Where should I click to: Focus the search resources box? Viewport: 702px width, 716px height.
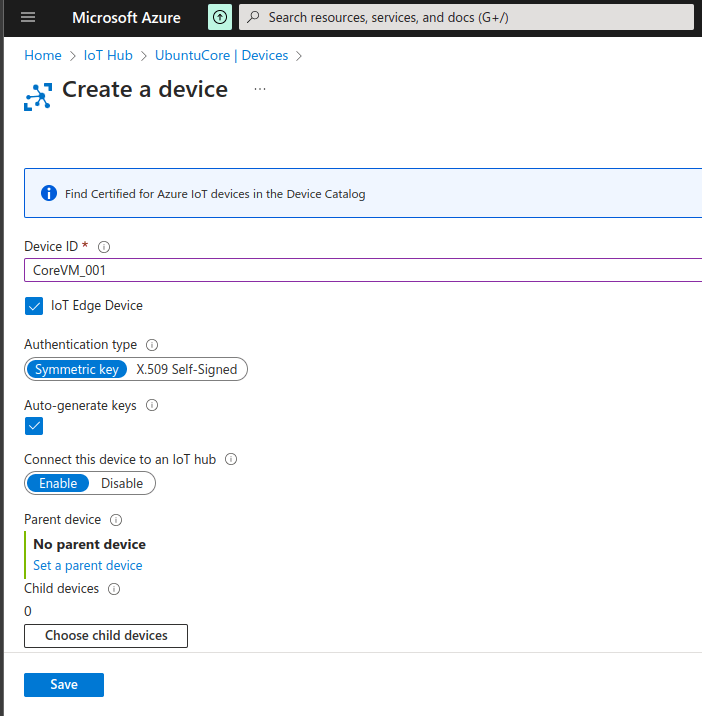pos(466,17)
